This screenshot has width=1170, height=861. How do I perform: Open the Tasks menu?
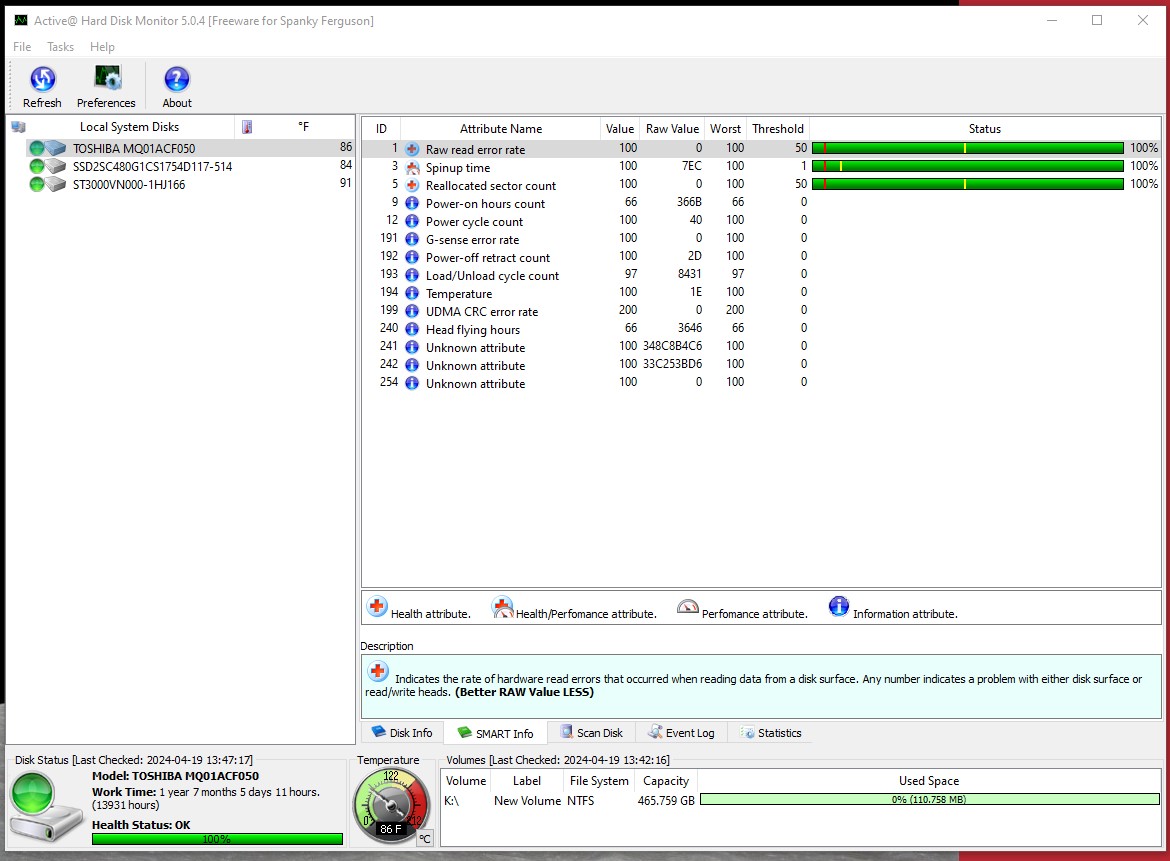tap(60, 47)
